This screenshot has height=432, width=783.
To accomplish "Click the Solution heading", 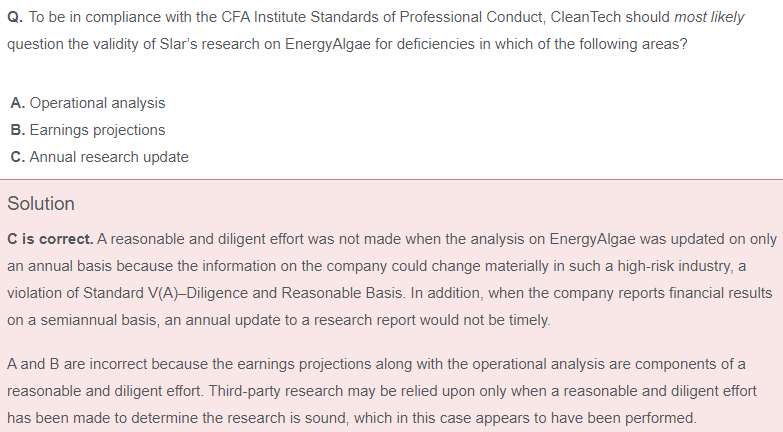I will coord(41,204).
